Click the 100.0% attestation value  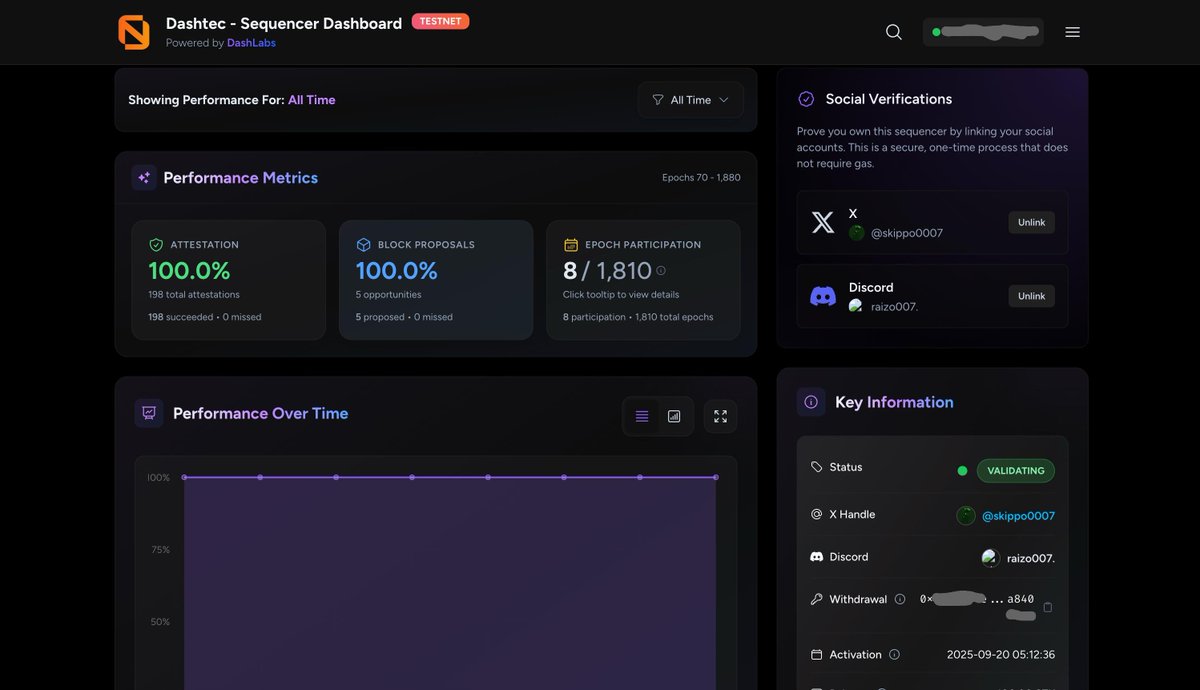(189, 270)
